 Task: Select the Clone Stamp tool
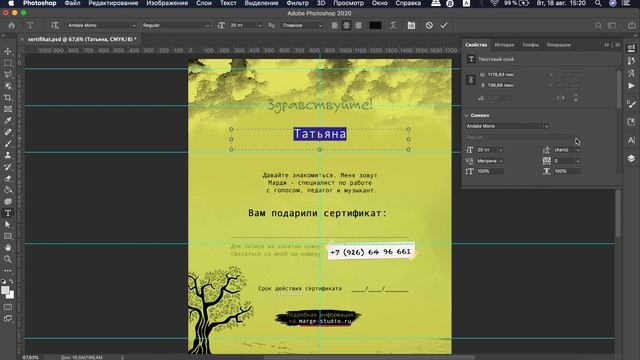click(x=8, y=155)
